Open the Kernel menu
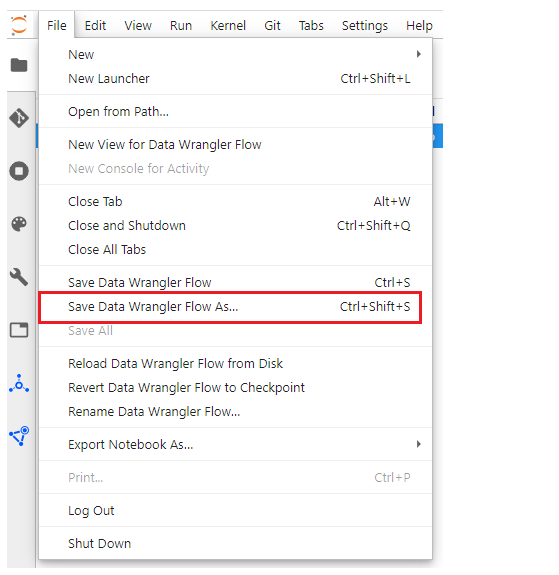Screen dimensions: 559x575 point(228,25)
